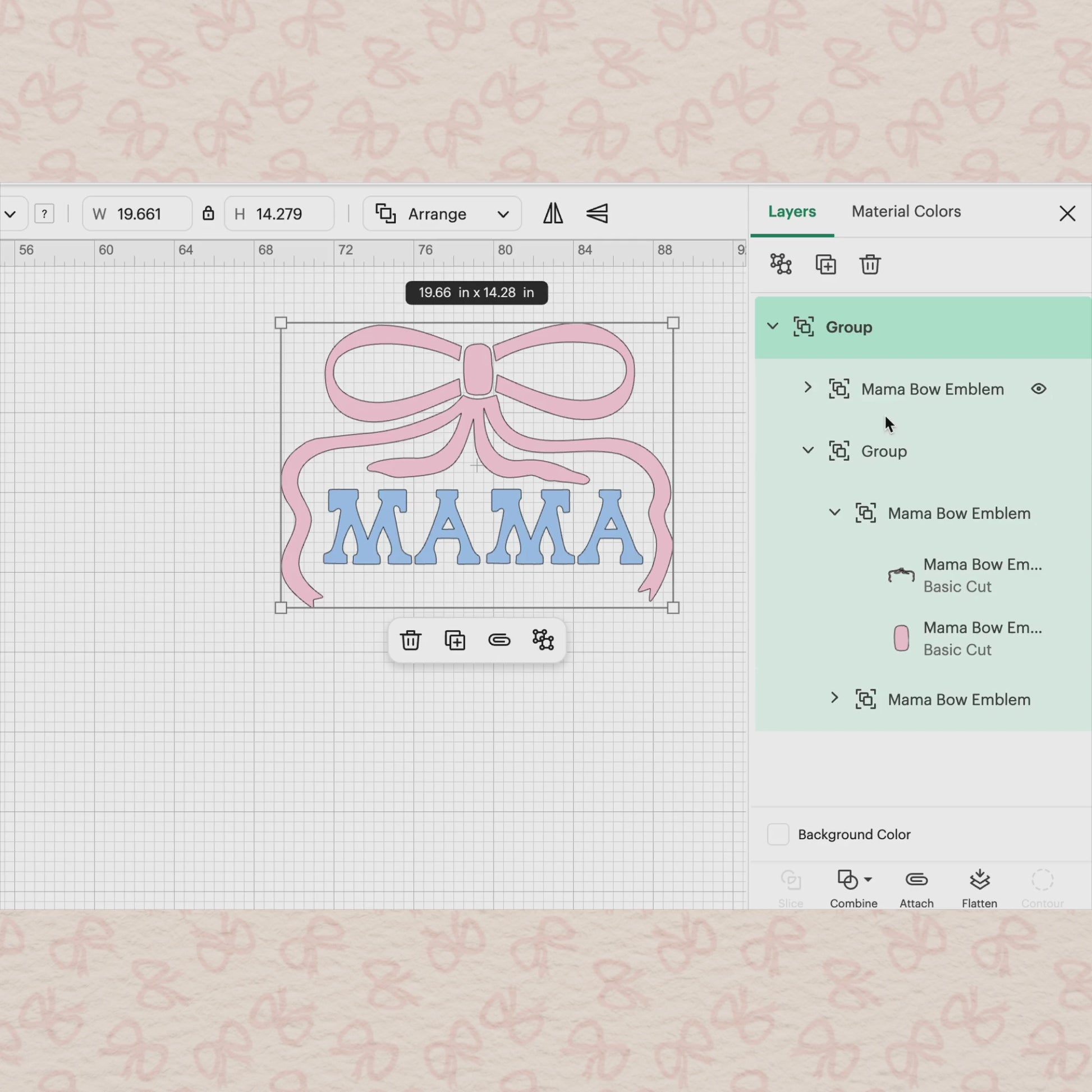Collapse the top-level Group layer
1092x1092 pixels.
772,327
